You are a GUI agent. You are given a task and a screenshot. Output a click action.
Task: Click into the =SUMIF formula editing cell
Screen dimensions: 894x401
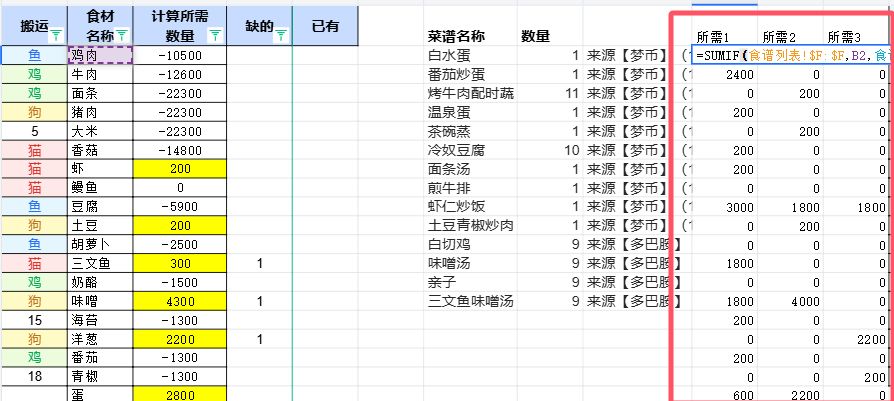pyautogui.click(x=793, y=55)
